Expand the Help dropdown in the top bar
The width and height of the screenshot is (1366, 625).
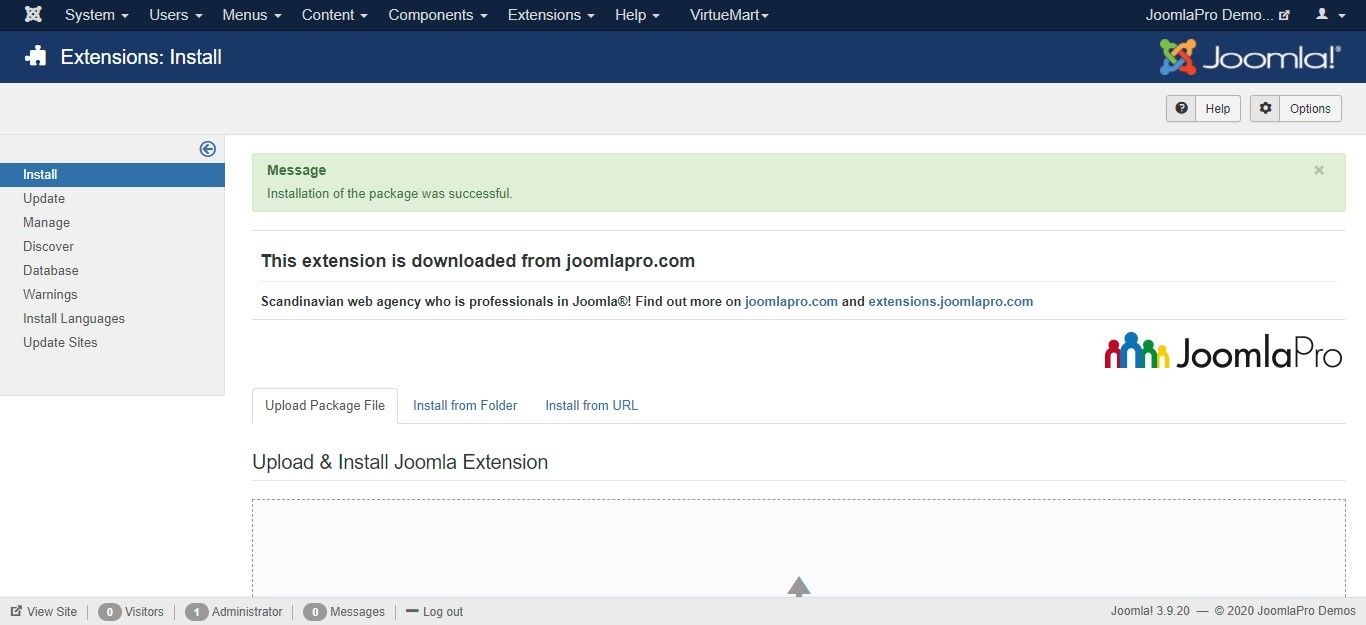(x=637, y=15)
